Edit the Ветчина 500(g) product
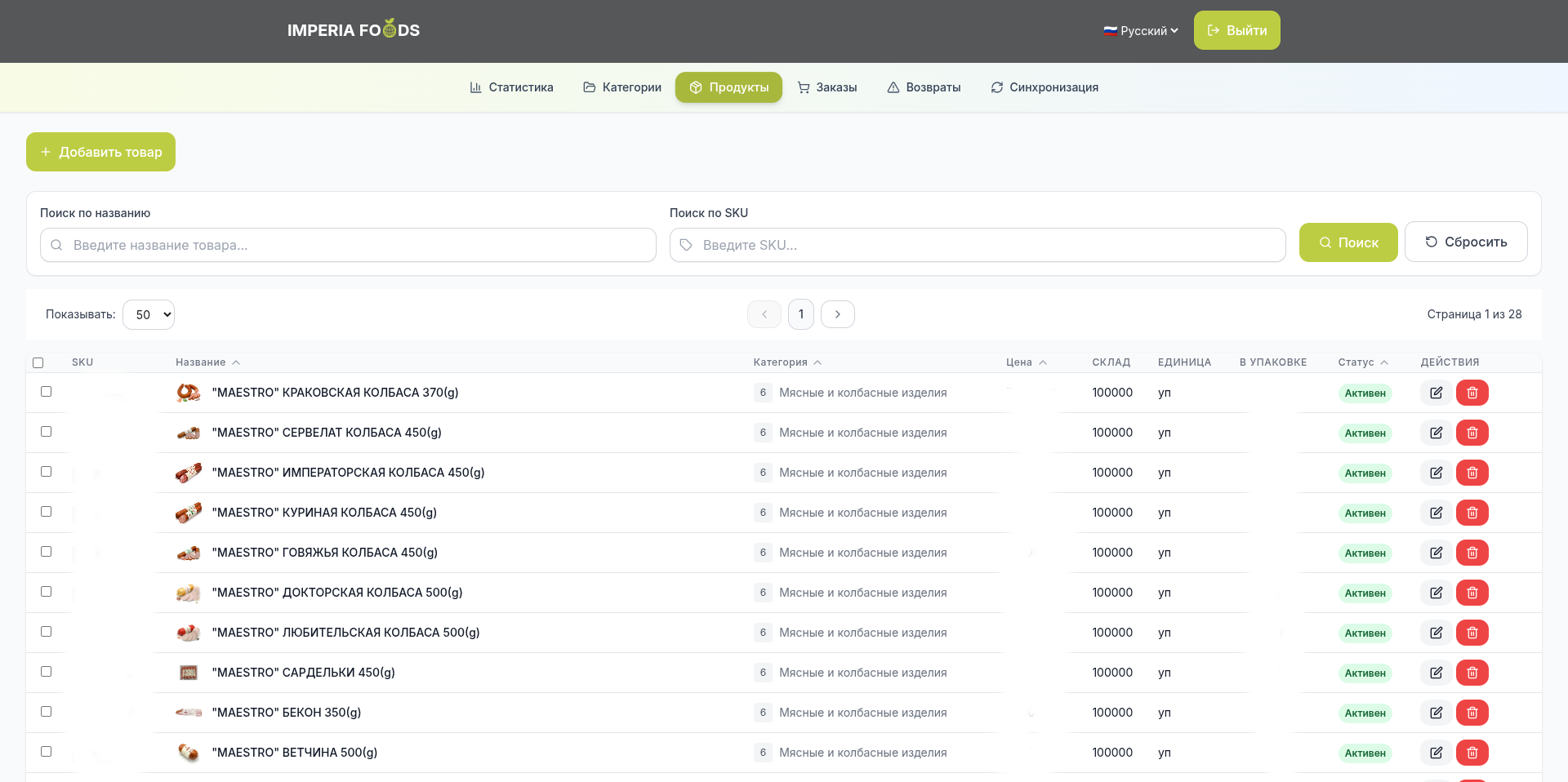Viewport: 1568px width, 782px height. tap(1436, 753)
